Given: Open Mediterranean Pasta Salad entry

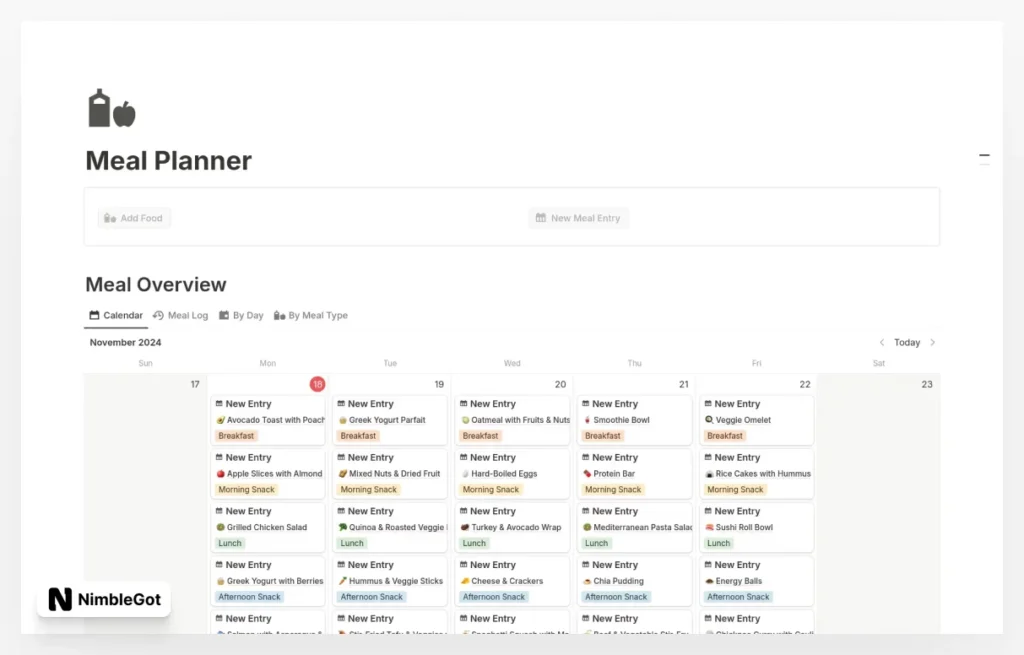Looking at the screenshot, I should (637, 527).
